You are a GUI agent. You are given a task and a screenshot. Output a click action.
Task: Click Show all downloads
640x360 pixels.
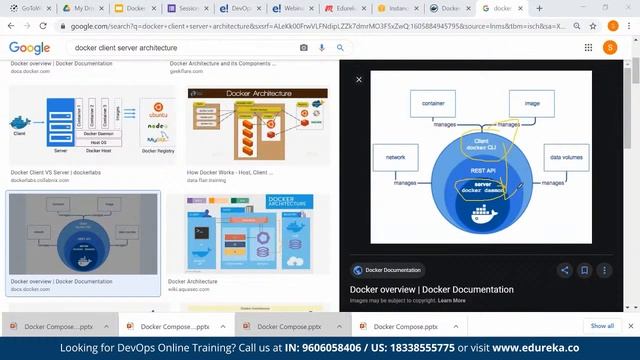pos(602,326)
